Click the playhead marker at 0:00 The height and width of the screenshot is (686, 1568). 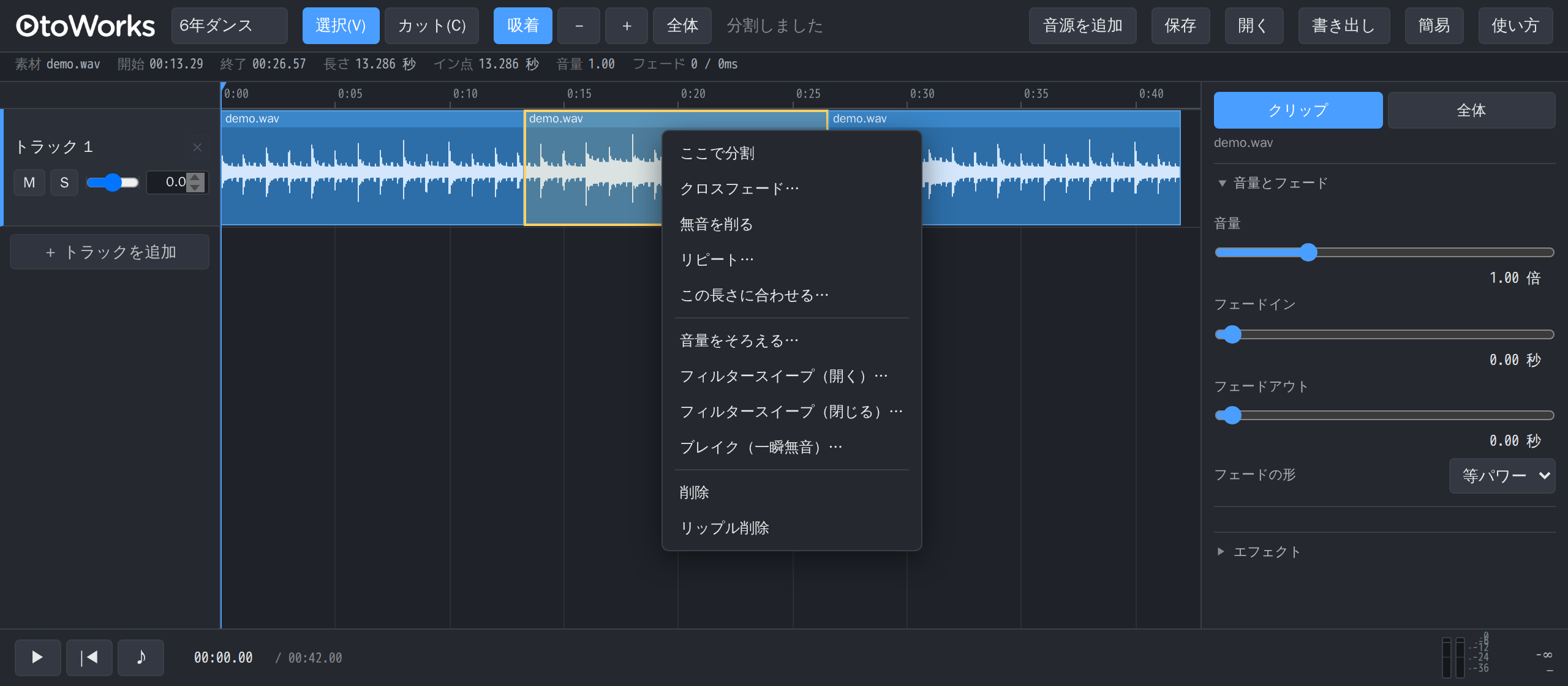(223, 86)
